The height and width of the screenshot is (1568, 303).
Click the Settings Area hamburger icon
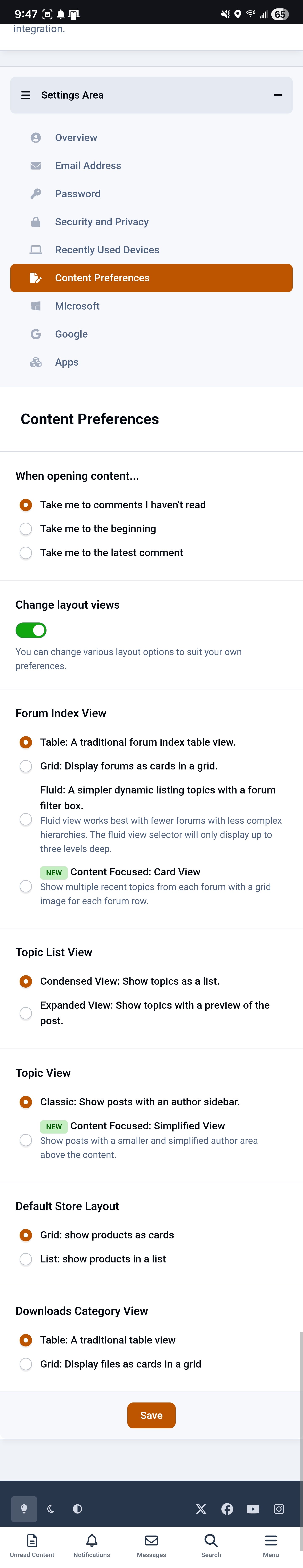[x=25, y=95]
